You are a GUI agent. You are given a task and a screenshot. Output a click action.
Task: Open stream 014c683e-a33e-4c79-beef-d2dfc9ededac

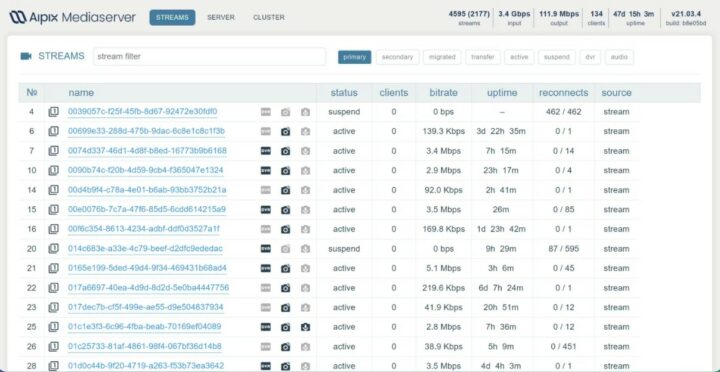point(145,248)
